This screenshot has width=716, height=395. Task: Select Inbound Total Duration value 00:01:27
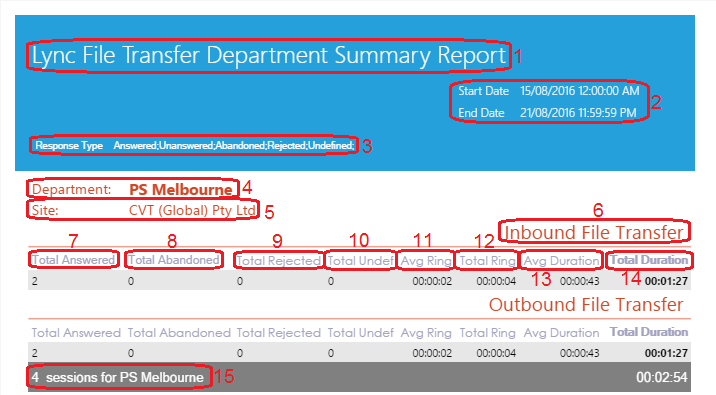(x=666, y=281)
